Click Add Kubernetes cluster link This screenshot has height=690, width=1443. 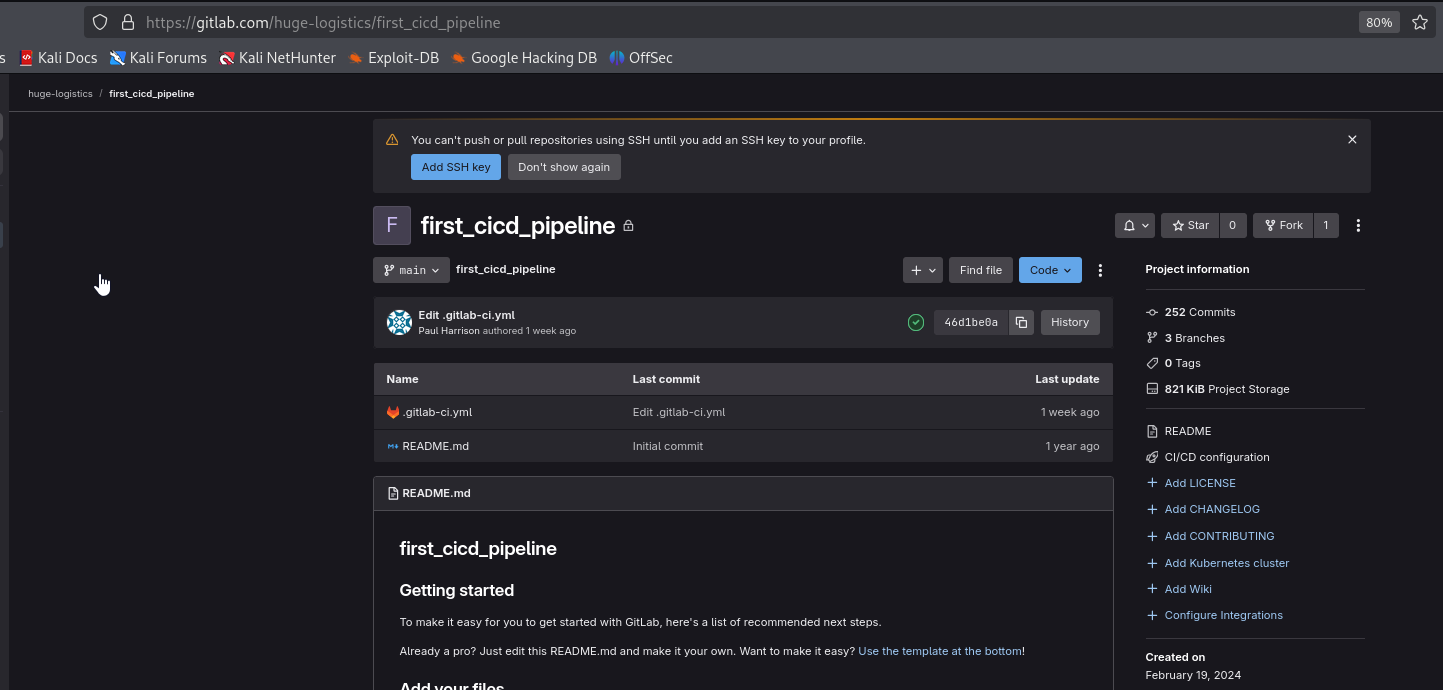coord(1227,563)
